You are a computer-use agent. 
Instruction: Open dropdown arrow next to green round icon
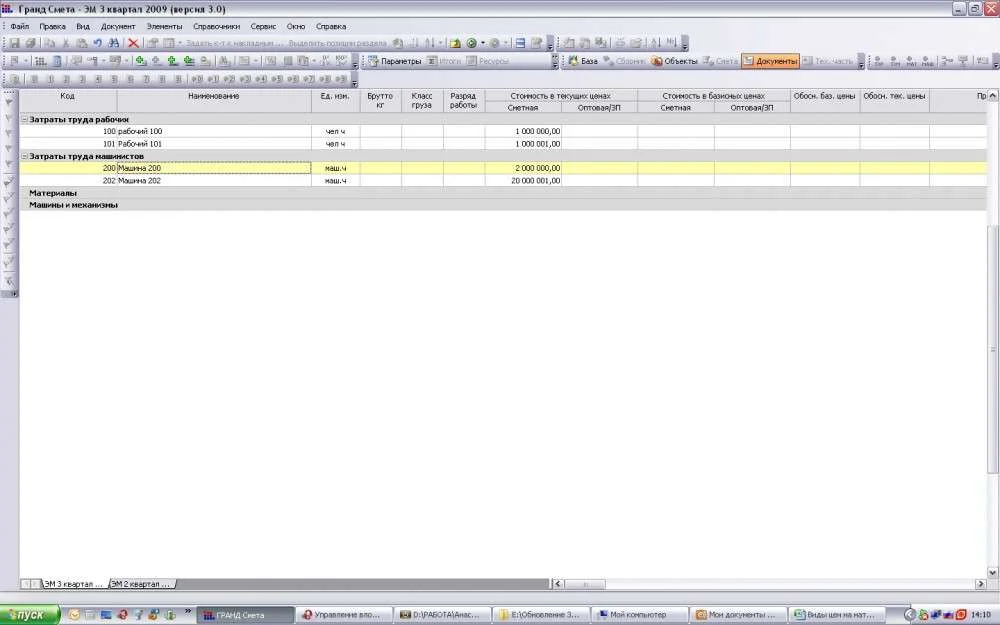tap(483, 43)
